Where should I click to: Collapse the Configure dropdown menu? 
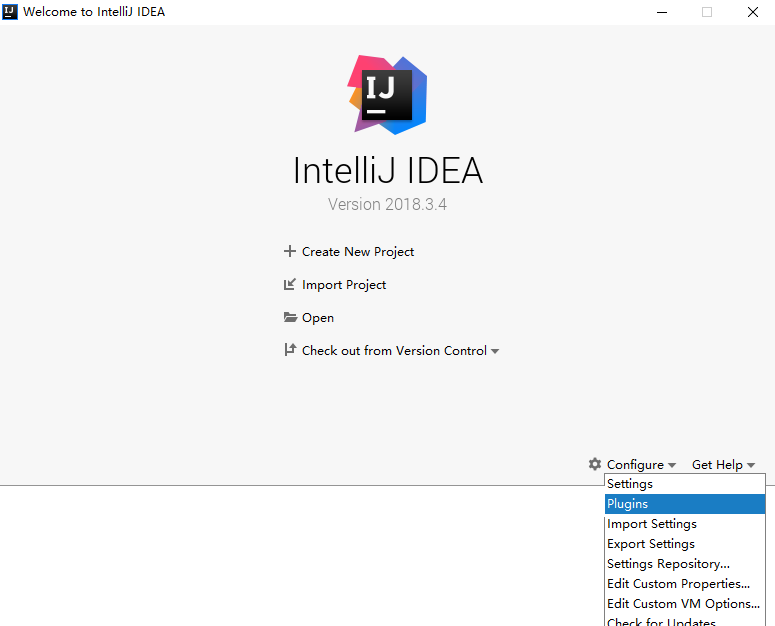tap(642, 464)
